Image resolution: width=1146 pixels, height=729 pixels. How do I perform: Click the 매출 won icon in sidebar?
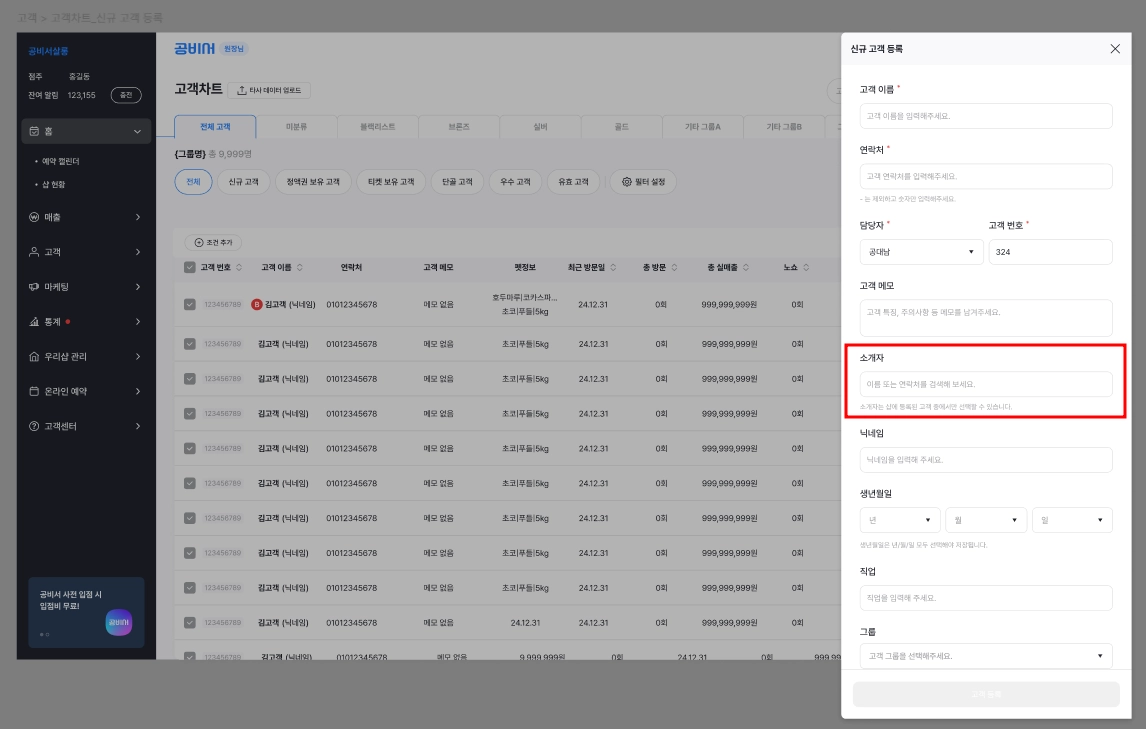pyautogui.click(x=34, y=217)
